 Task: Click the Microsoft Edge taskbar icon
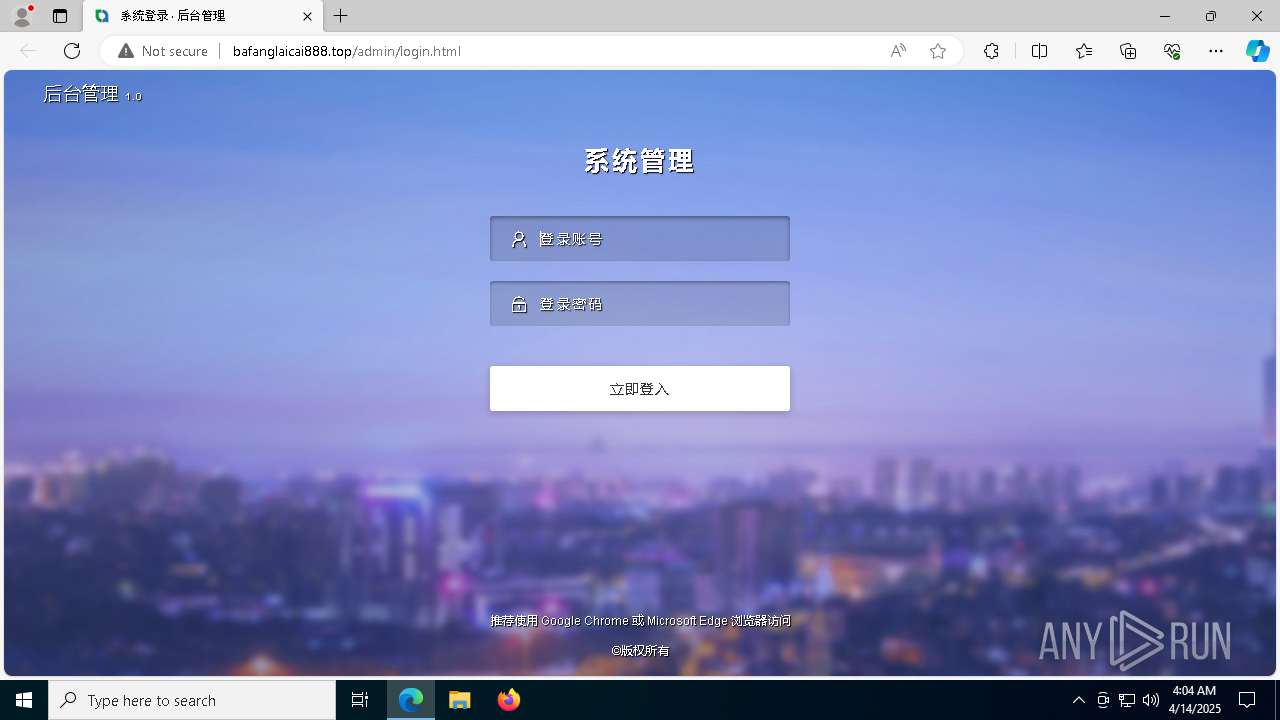pyautogui.click(x=411, y=700)
